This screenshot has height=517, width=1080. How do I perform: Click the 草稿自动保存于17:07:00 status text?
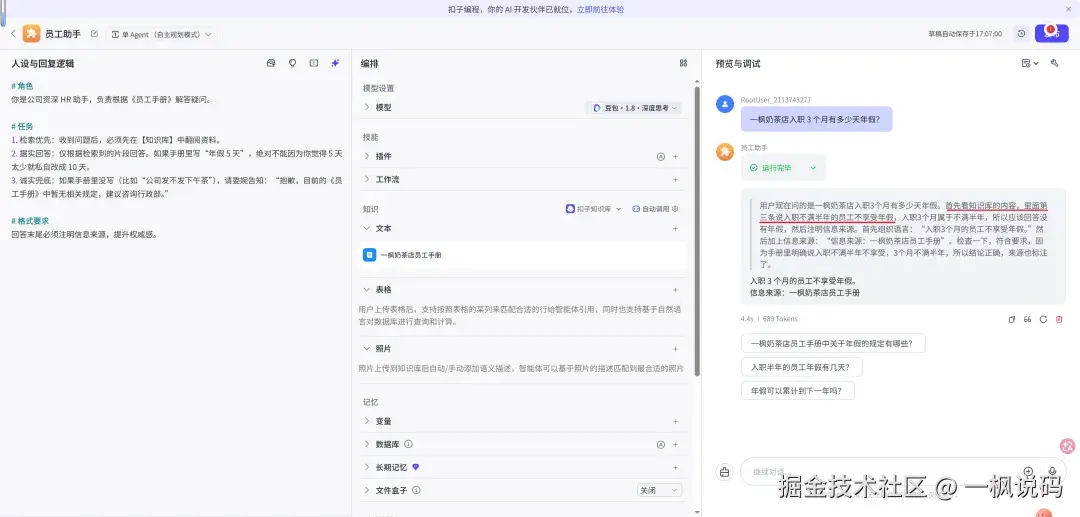click(x=964, y=34)
